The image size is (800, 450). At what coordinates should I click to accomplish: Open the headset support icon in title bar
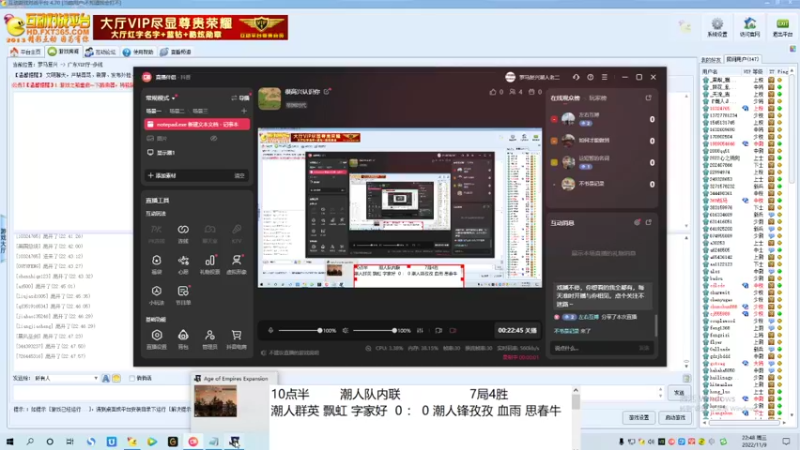coord(576,77)
